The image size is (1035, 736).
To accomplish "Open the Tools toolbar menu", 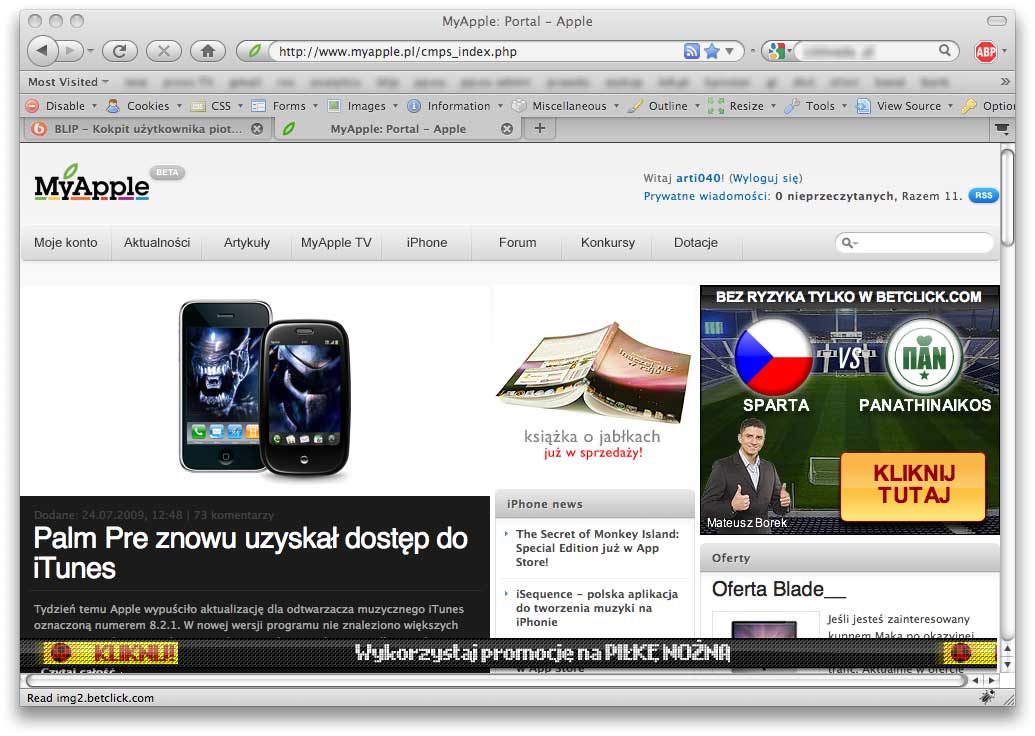I will point(816,106).
